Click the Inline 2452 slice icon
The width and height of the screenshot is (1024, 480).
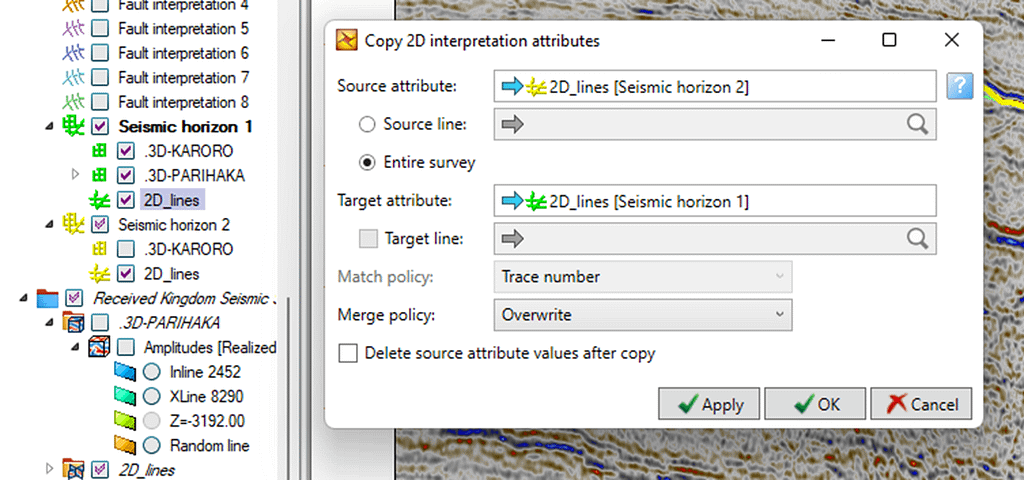(125, 372)
